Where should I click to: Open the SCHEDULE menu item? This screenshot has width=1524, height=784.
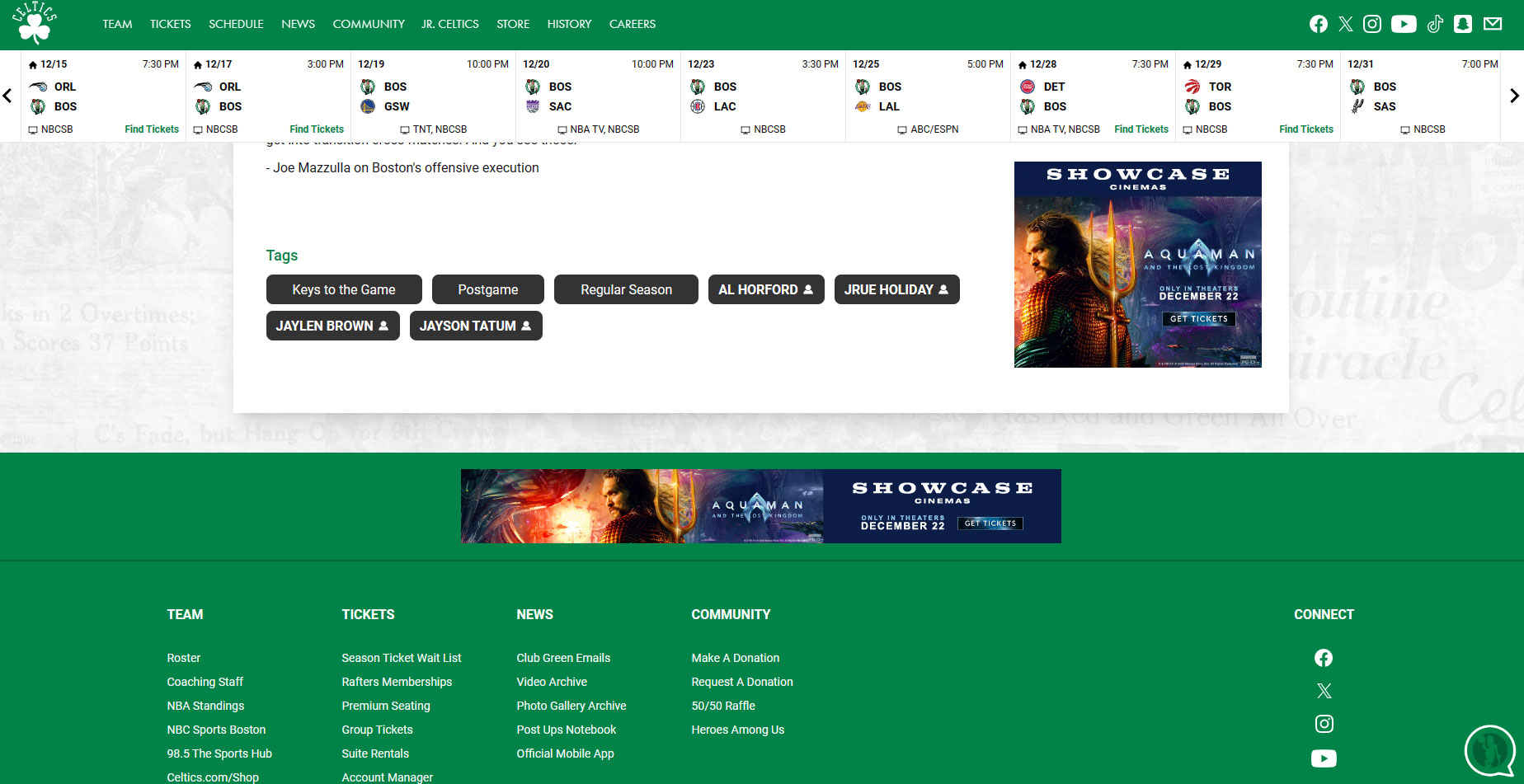click(236, 24)
